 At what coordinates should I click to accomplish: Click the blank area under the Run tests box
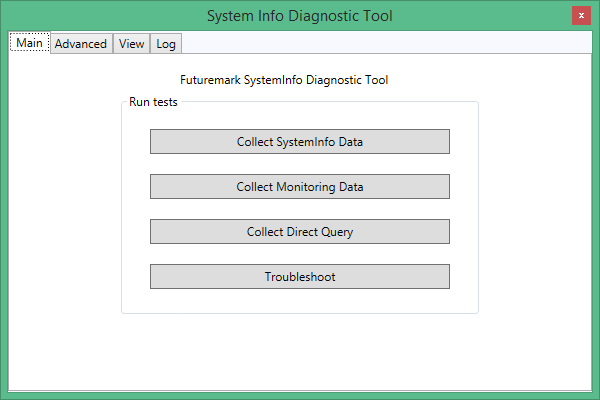pyautogui.click(x=300, y=350)
